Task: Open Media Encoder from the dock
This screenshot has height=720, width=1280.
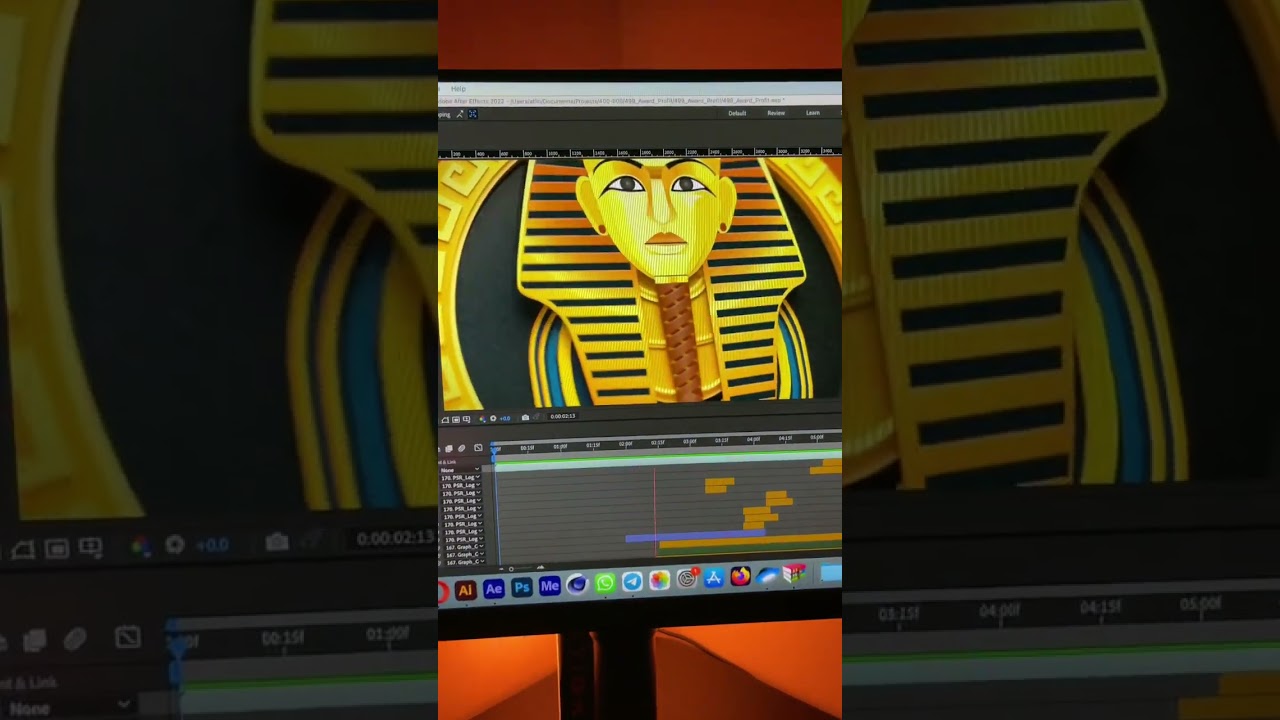Action: 550,585
